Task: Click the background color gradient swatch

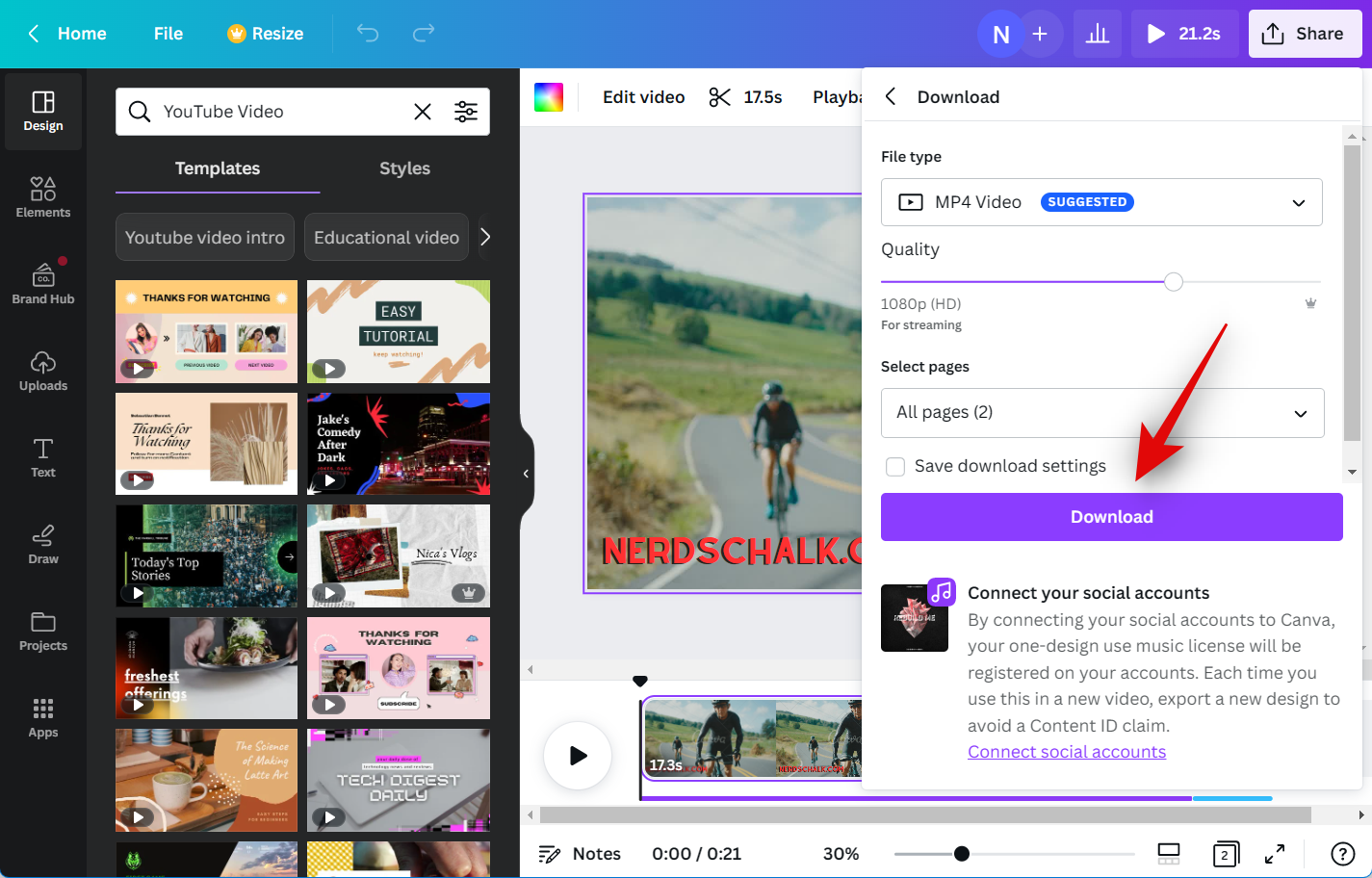Action: (x=549, y=97)
